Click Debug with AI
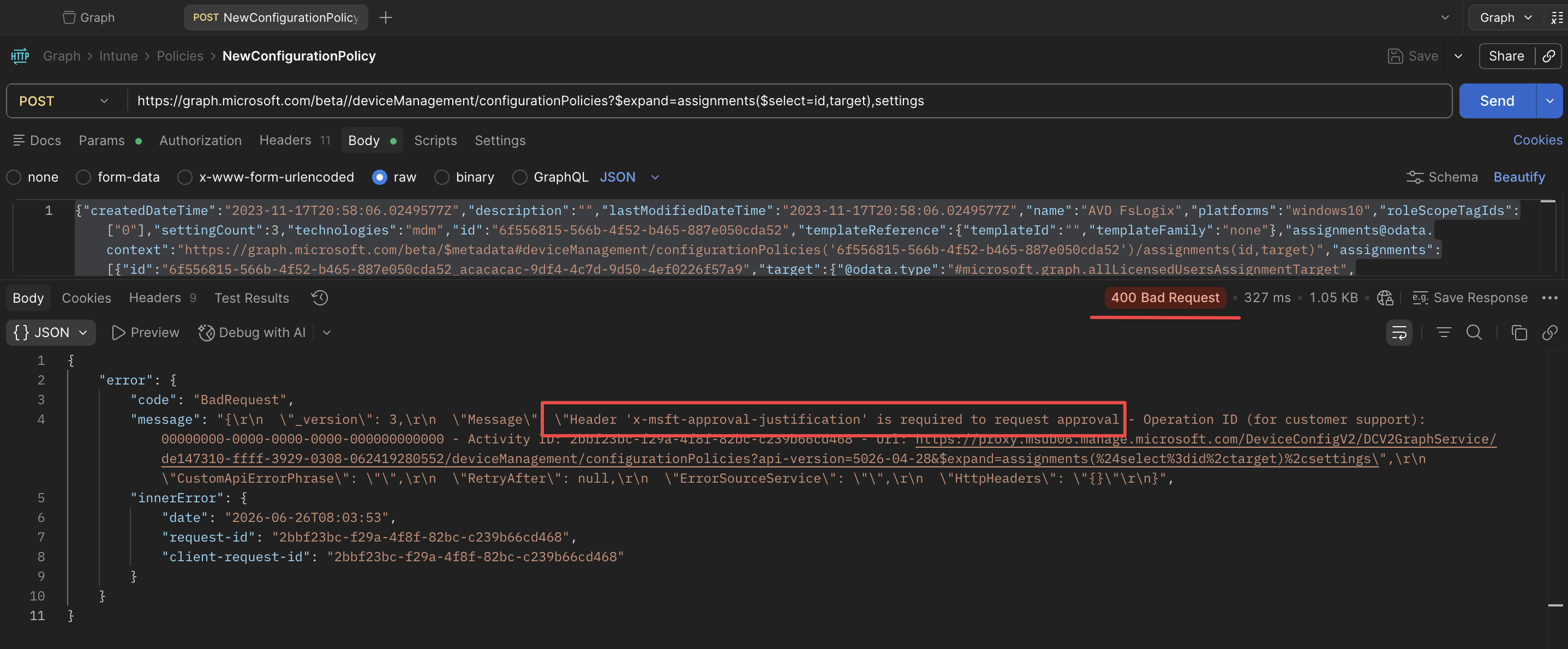 [252, 333]
